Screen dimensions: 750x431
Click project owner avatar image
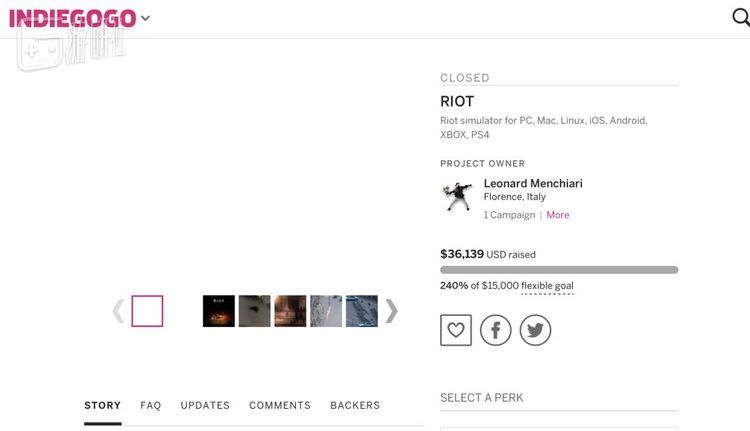click(457, 196)
